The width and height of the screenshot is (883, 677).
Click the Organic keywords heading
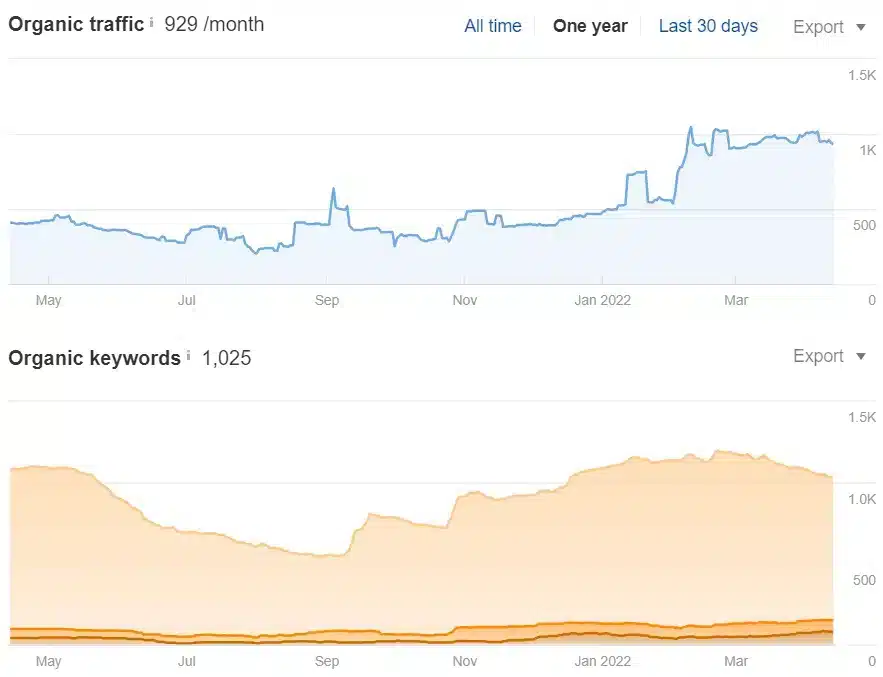coord(94,358)
